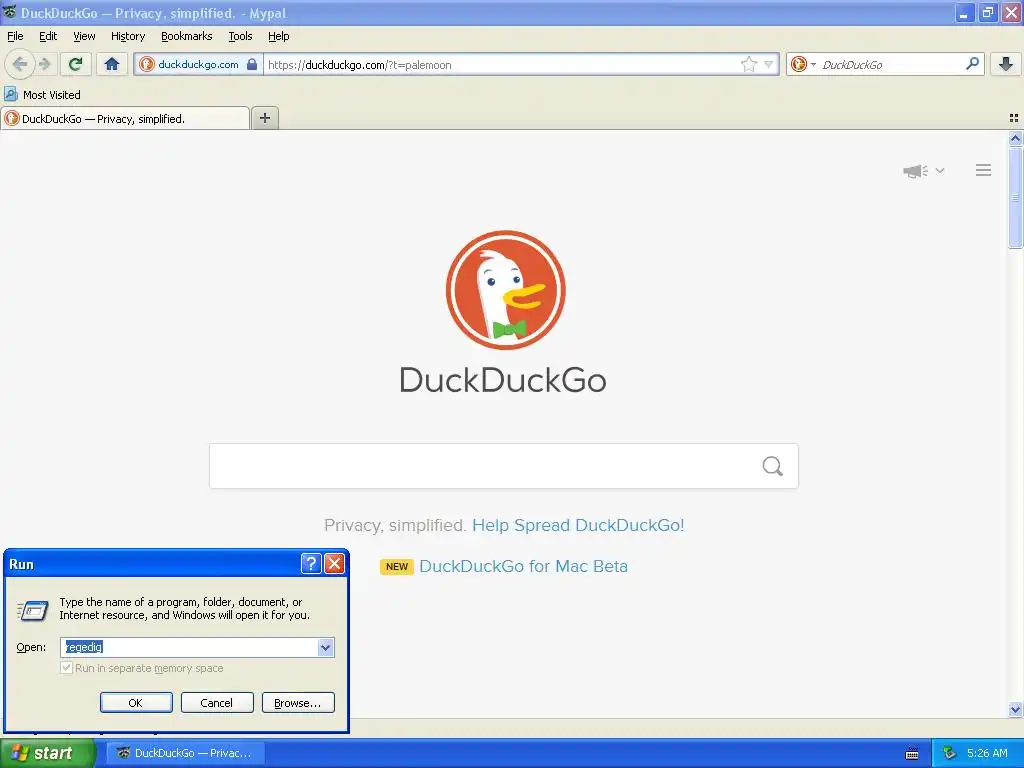Screen dimensions: 1024x768
Task: Open the Edit menu
Action: tap(48, 37)
